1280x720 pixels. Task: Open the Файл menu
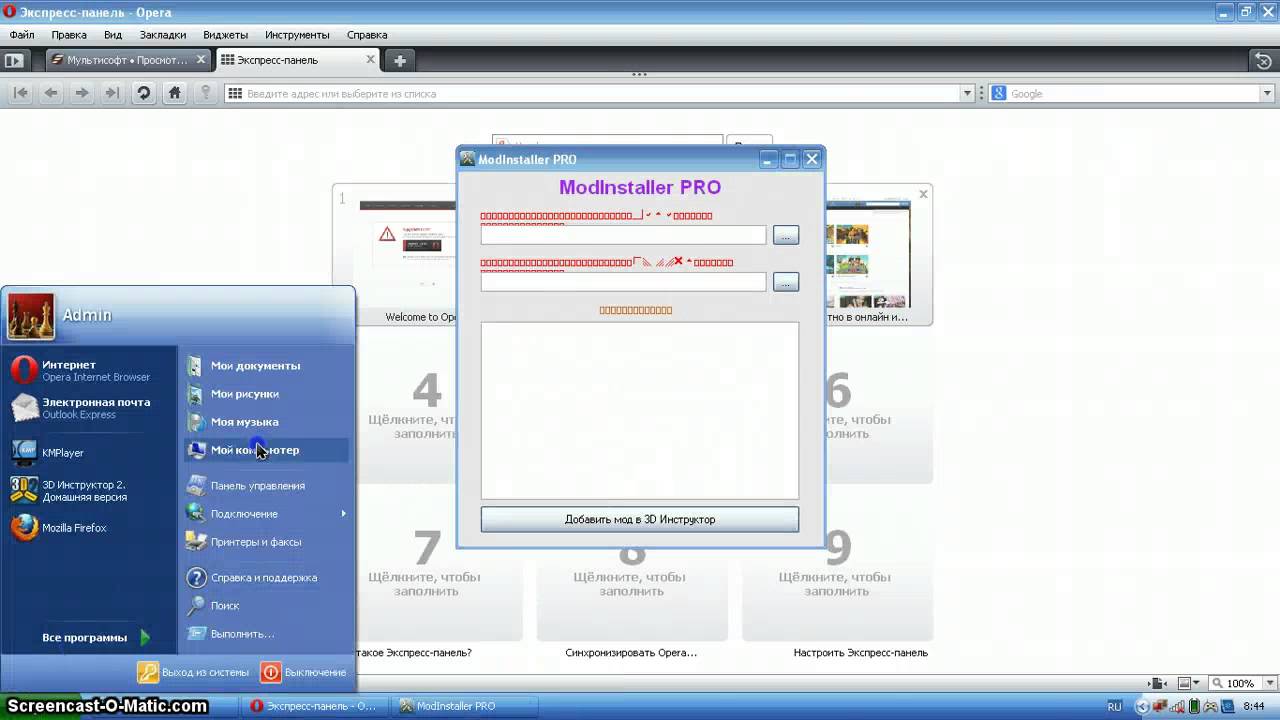coord(21,35)
